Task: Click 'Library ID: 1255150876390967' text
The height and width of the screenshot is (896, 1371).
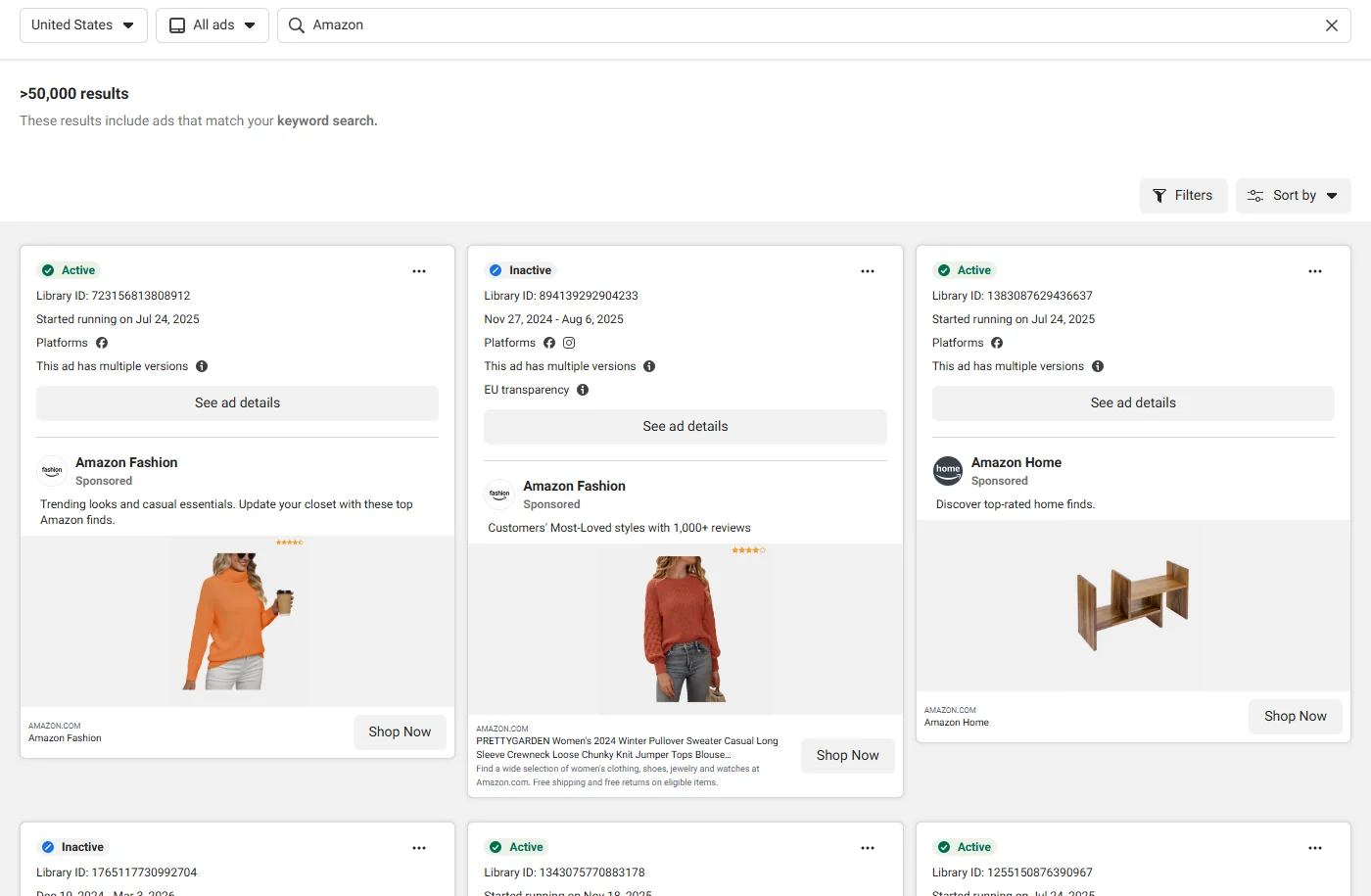Action: coord(1013,872)
